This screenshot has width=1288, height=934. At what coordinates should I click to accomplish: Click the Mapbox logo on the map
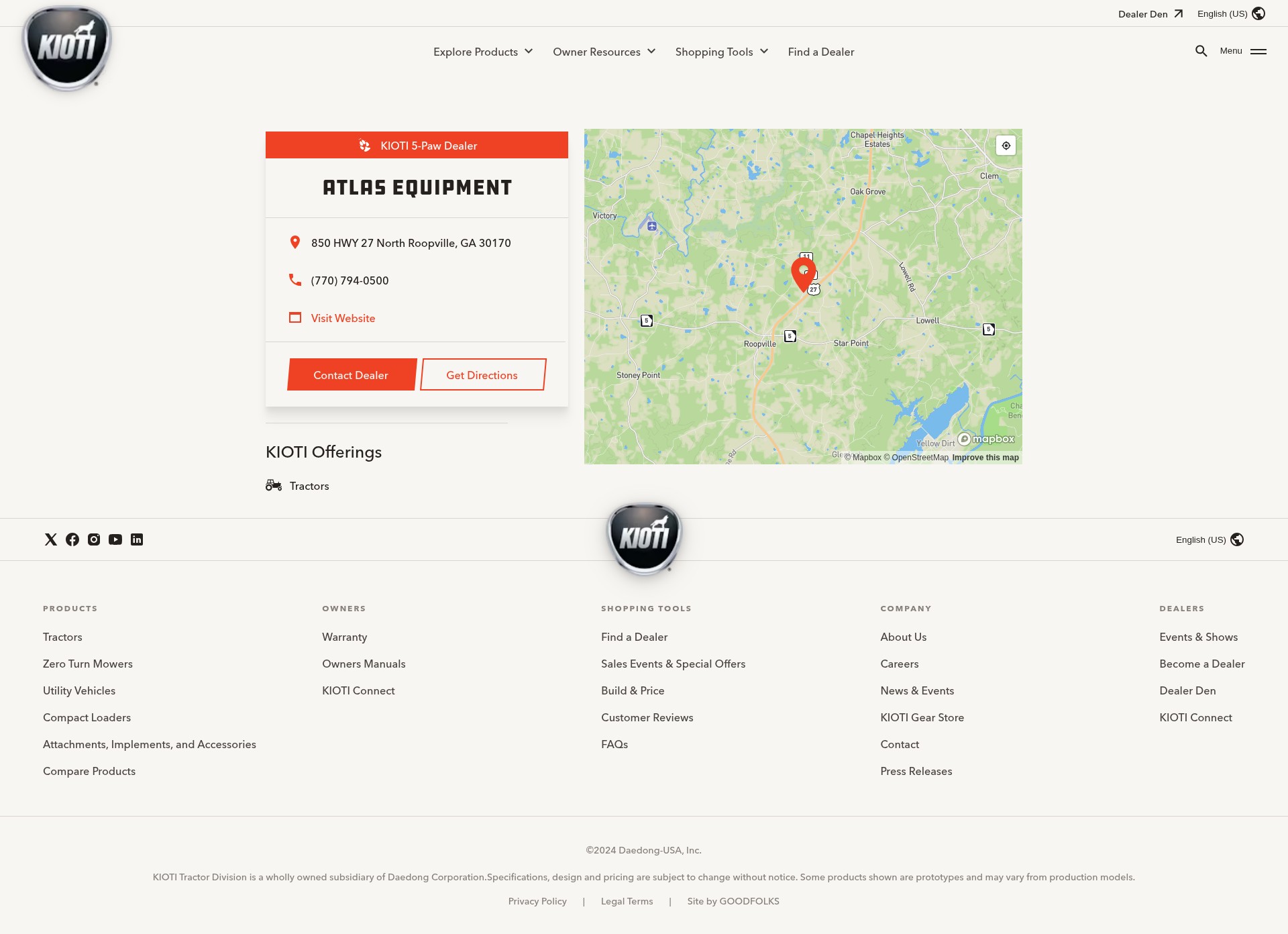click(986, 439)
